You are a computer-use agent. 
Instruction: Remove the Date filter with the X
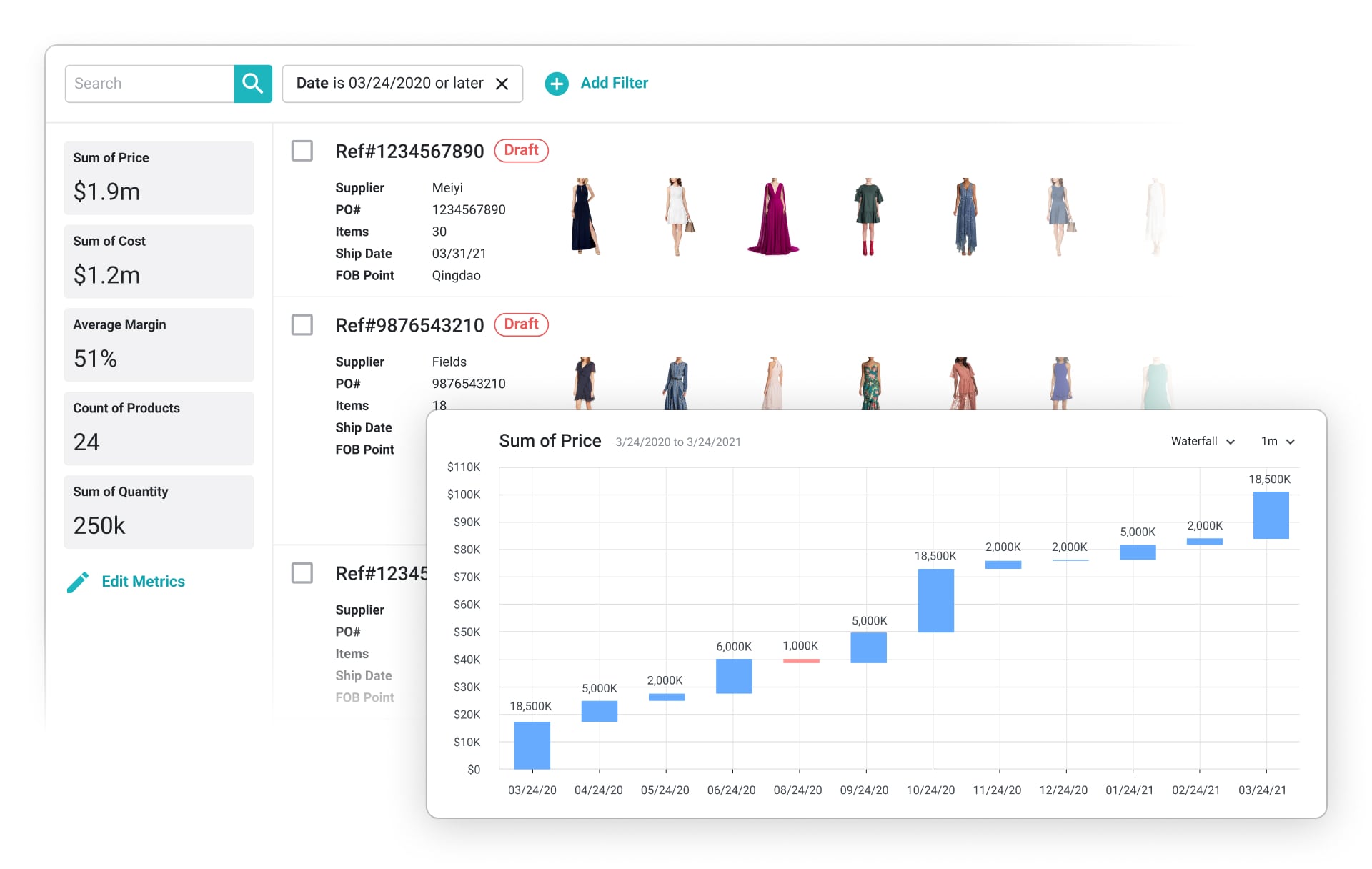pyautogui.click(x=502, y=84)
